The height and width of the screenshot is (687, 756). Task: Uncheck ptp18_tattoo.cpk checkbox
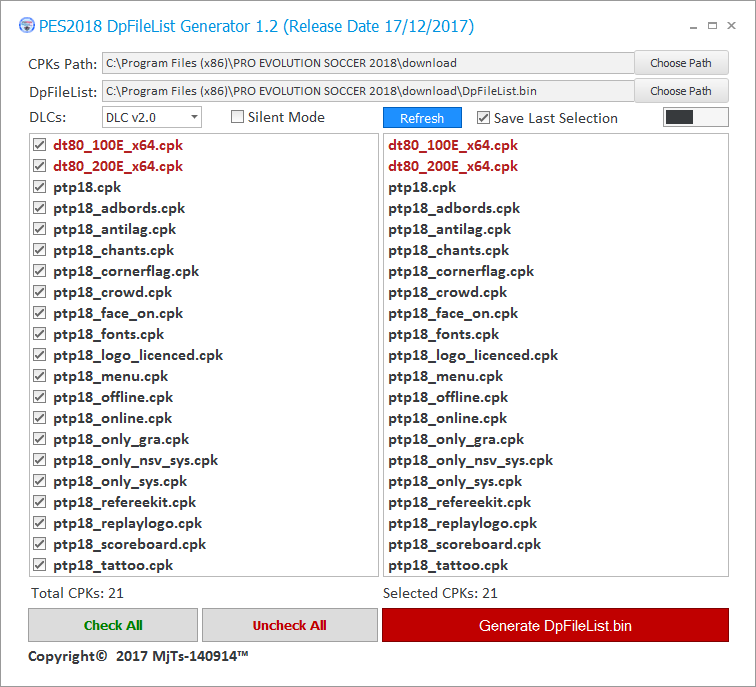tap(40, 565)
